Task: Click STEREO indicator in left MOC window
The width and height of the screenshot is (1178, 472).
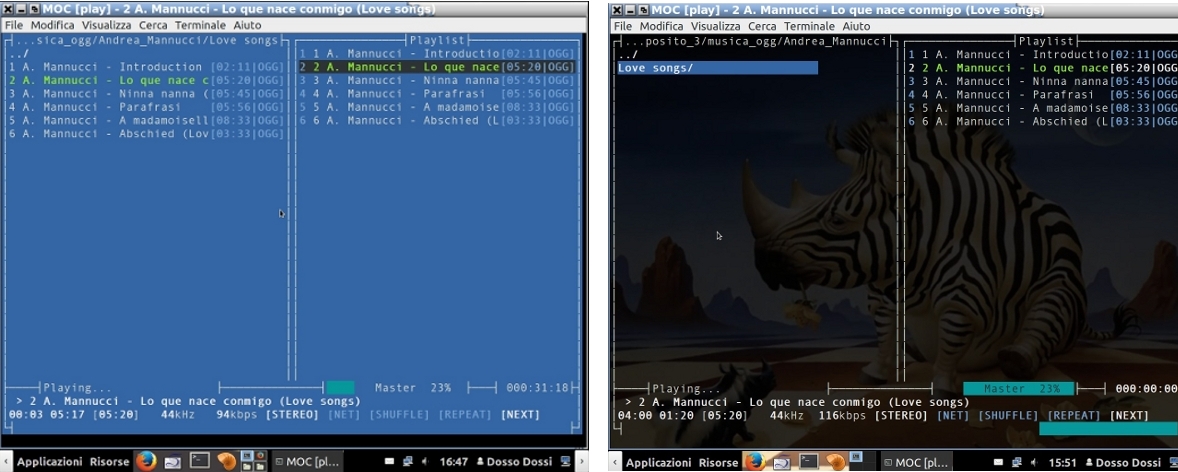Action: coord(294,415)
